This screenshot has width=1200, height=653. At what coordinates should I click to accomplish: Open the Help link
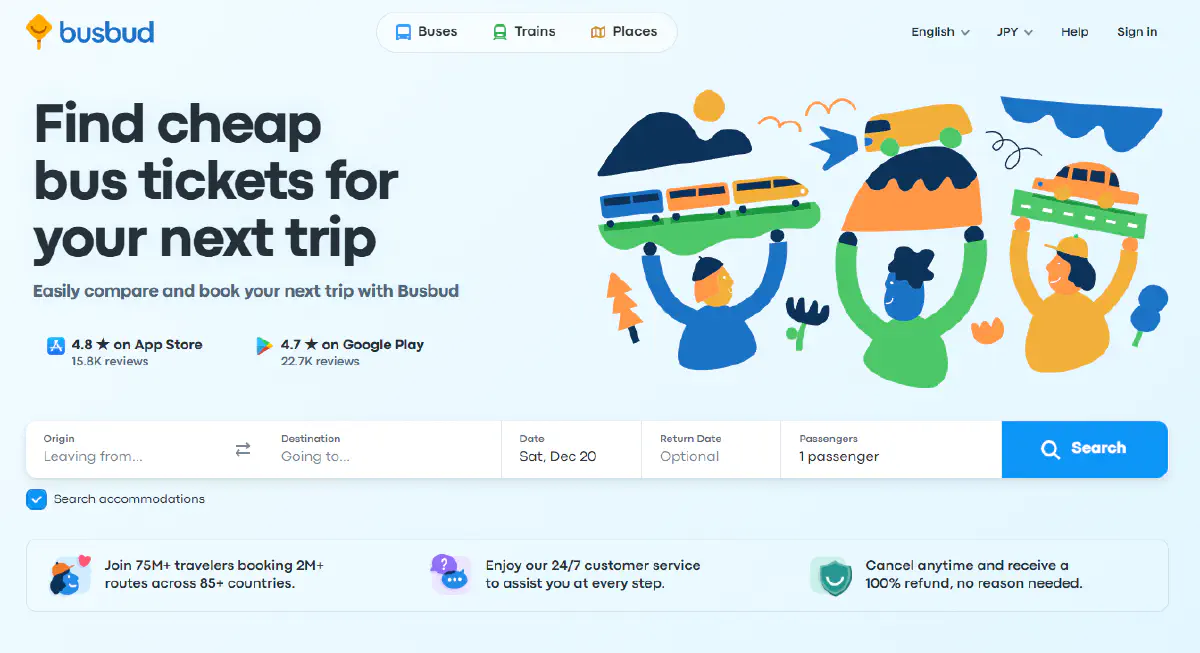pyautogui.click(x=1075, y=32)
